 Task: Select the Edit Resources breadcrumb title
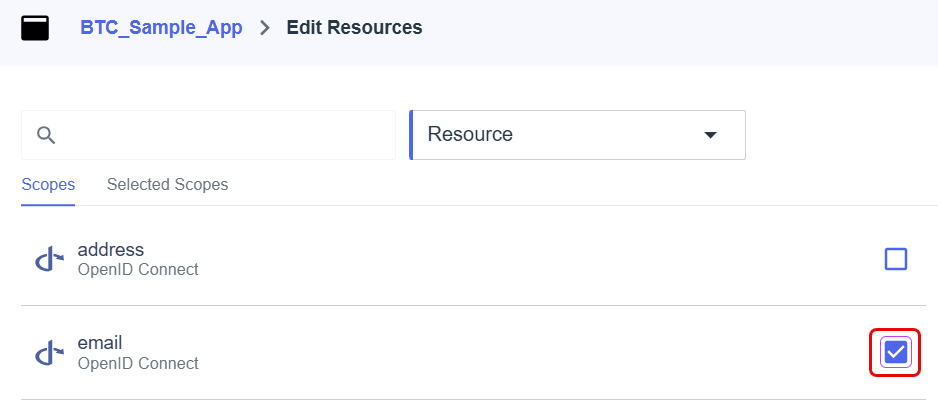click(x=354, y=28)
